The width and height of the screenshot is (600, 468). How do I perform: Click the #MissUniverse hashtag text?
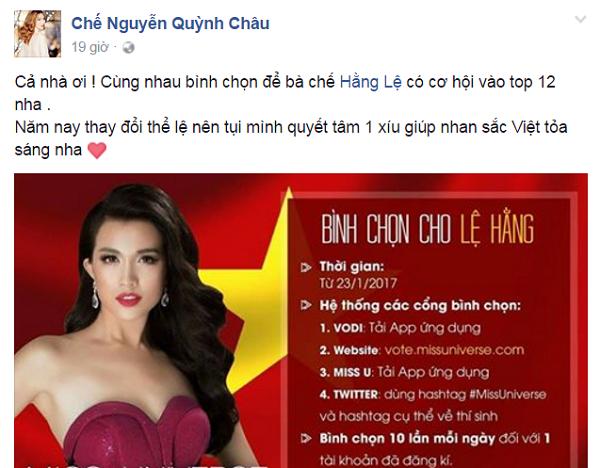coord(507,395)
